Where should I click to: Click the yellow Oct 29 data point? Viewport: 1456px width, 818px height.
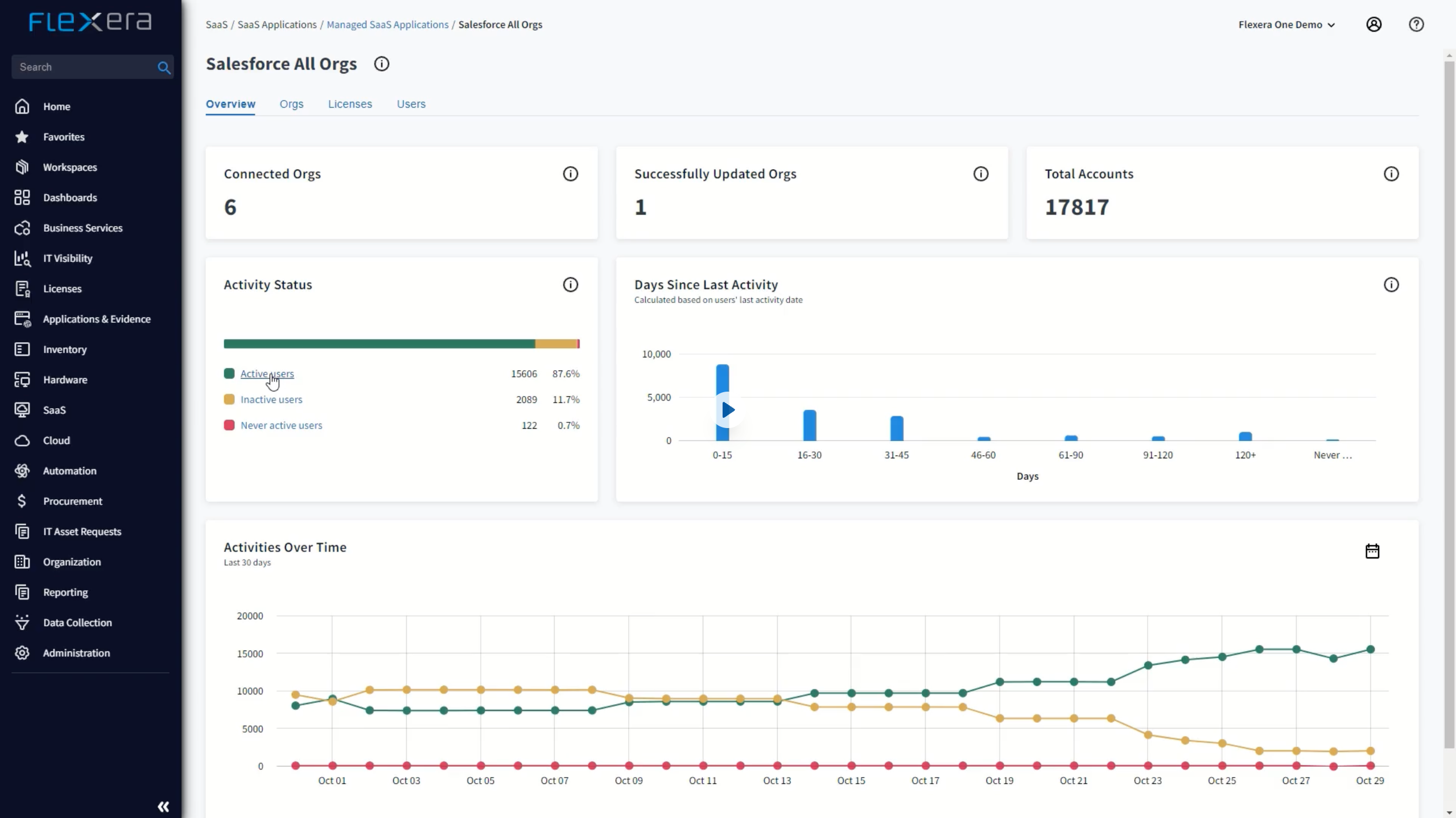point(1370,751)
